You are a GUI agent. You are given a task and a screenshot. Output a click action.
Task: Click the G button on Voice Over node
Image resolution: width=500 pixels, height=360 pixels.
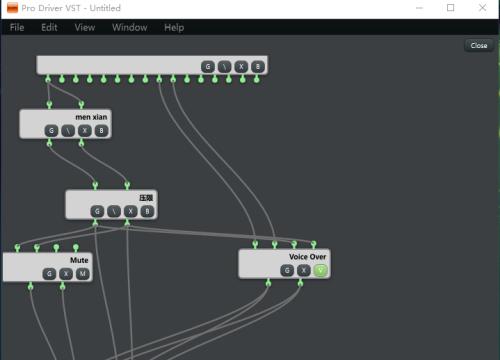[x=287, y=270]
